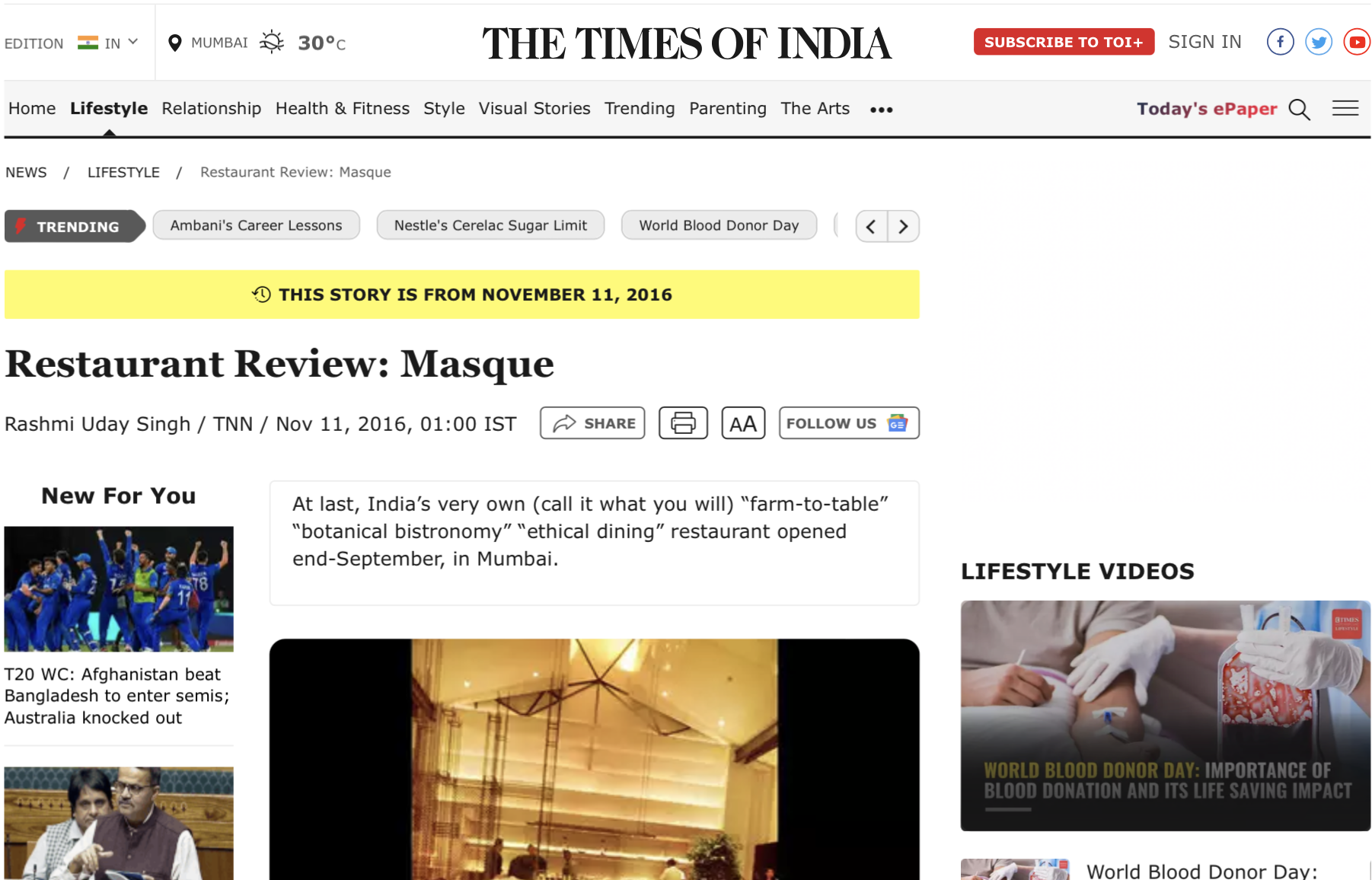Click the 'Nov 11, 2016, 01:00 IST' timestamp

(x=396, y=424)
